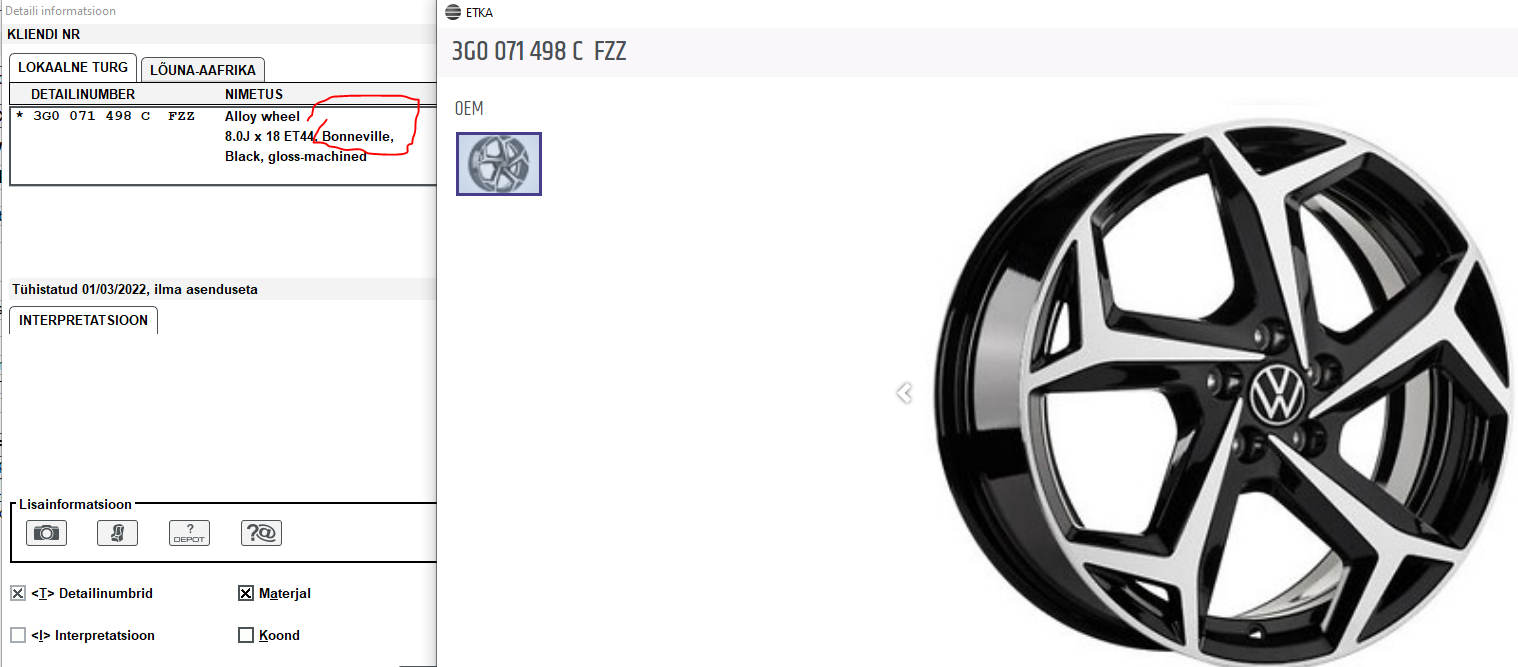Click the camera photo icon button
The width and height of the screenshot is (1518, 667).
pos(46,533)
